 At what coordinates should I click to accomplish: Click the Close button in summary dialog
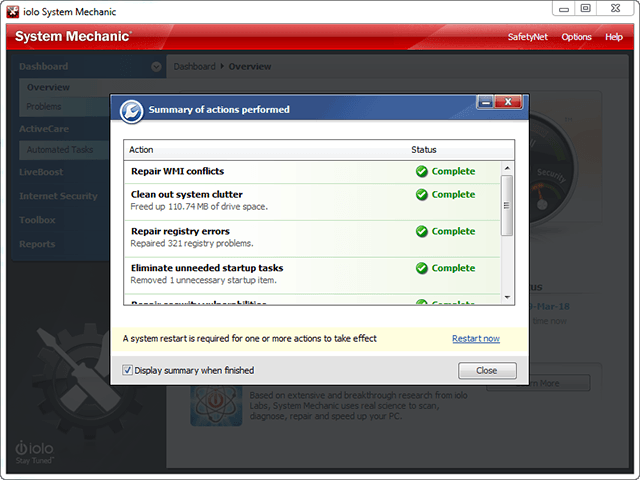[487, 371]
